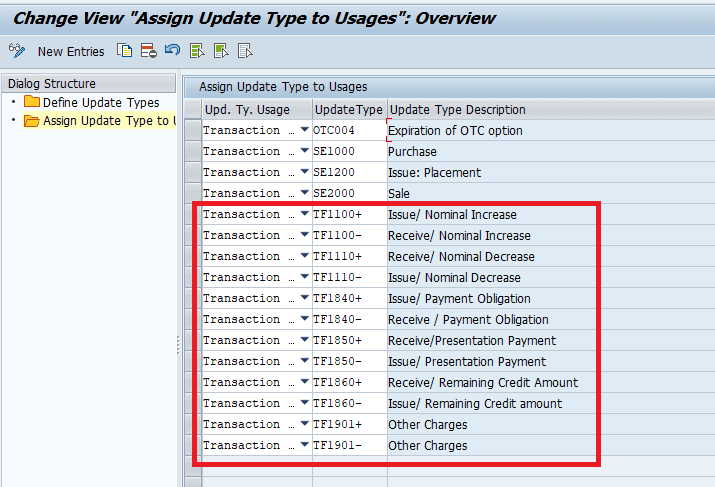Open usage dropdown for the OTC004 row
The width and height of the screenshot is (715, 487).
coord(304,130)
